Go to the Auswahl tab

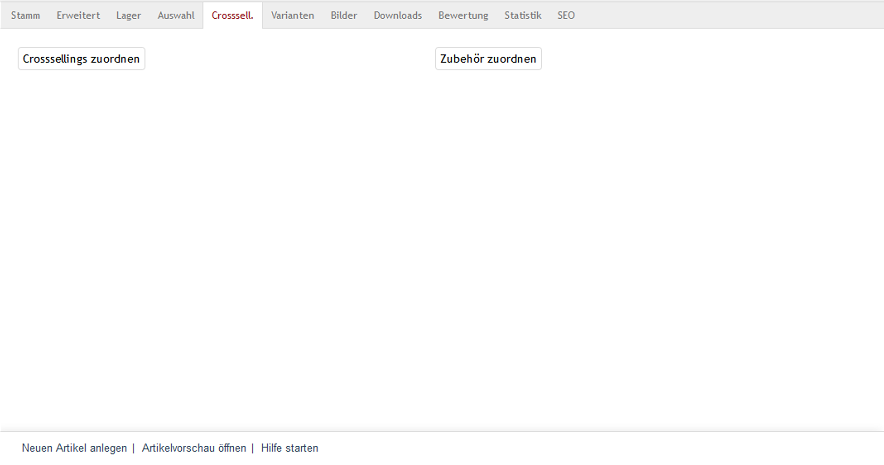pos(176,16)
